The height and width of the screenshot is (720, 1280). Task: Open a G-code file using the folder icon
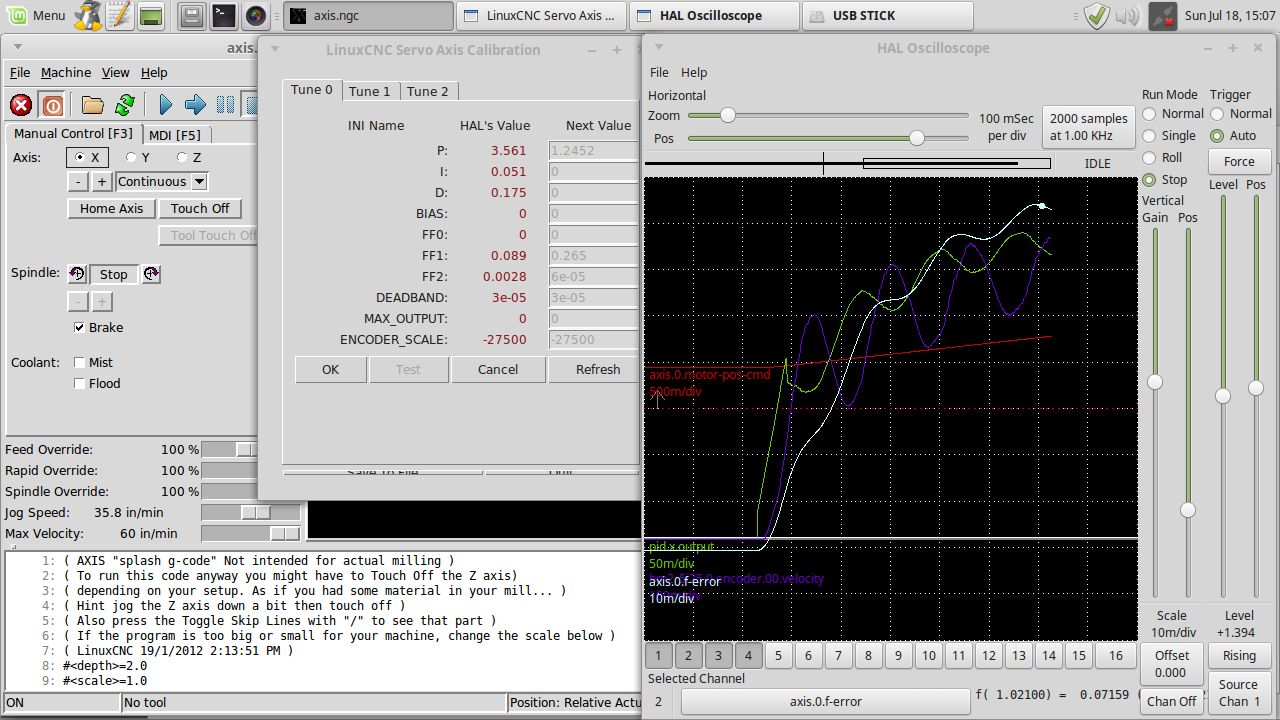93,105
